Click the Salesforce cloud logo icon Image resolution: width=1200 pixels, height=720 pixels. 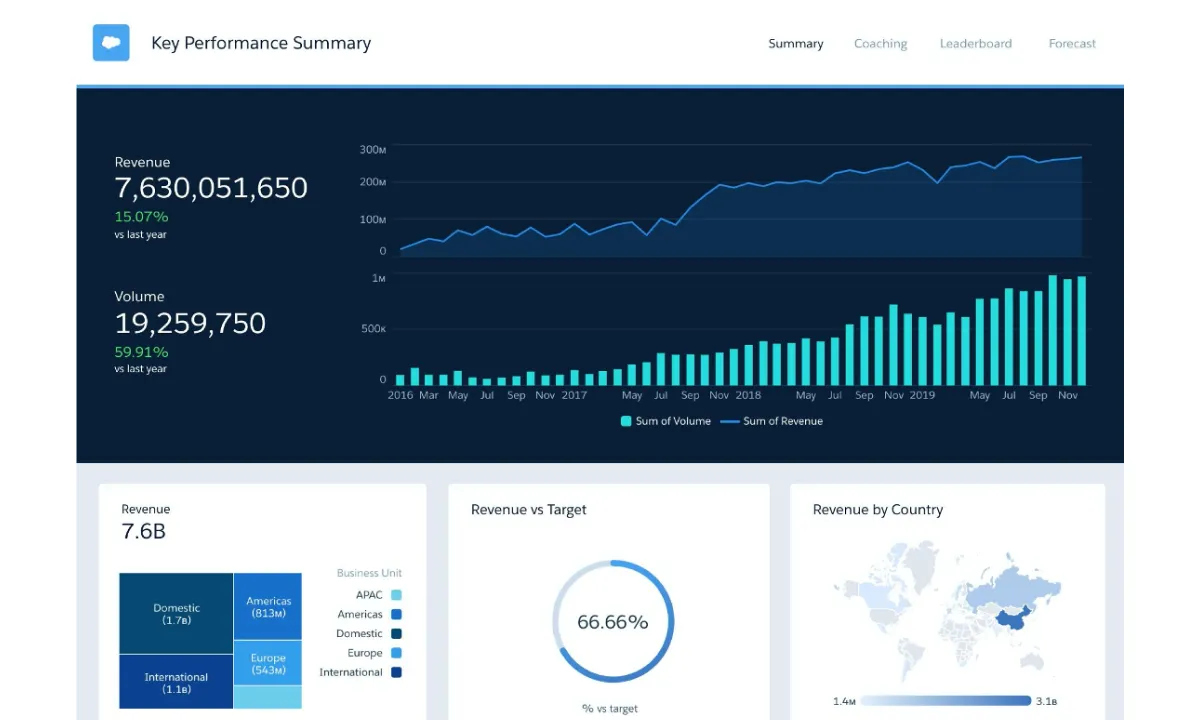111,43
